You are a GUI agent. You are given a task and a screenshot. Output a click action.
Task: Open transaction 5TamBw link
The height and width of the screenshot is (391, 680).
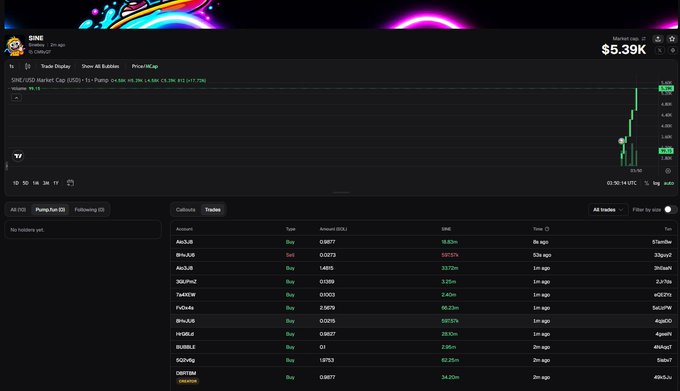(x=662, y=242)
